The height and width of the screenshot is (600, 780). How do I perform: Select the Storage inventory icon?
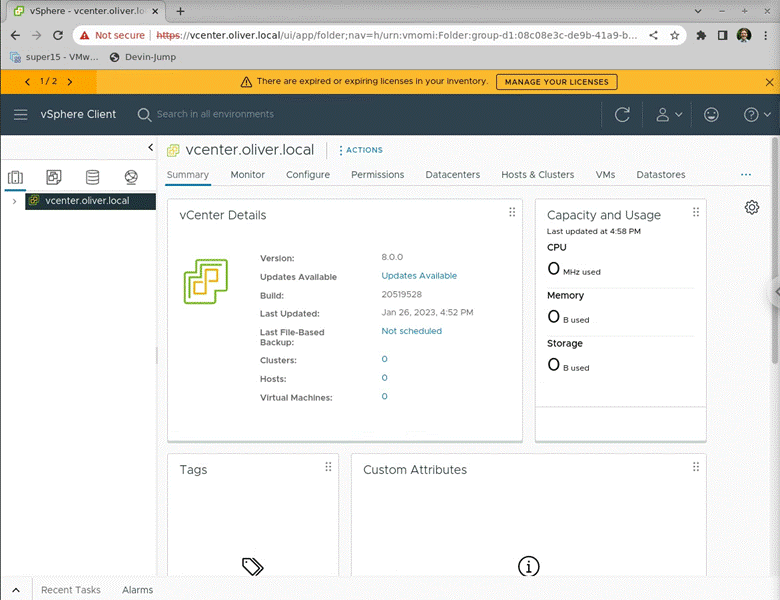click(93, 177)
